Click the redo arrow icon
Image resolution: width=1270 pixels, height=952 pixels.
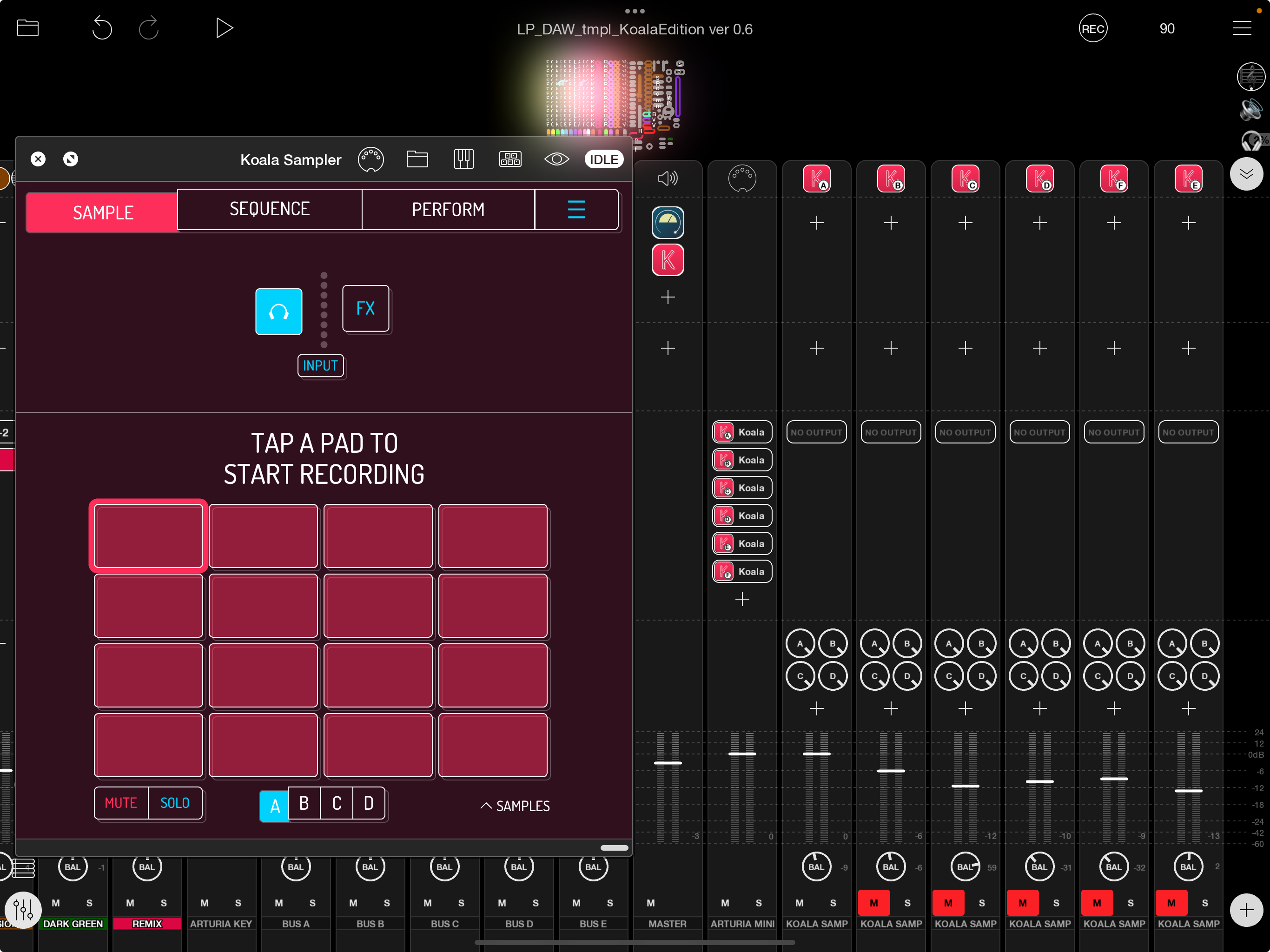pyautogui.click(x=149, y=28)
